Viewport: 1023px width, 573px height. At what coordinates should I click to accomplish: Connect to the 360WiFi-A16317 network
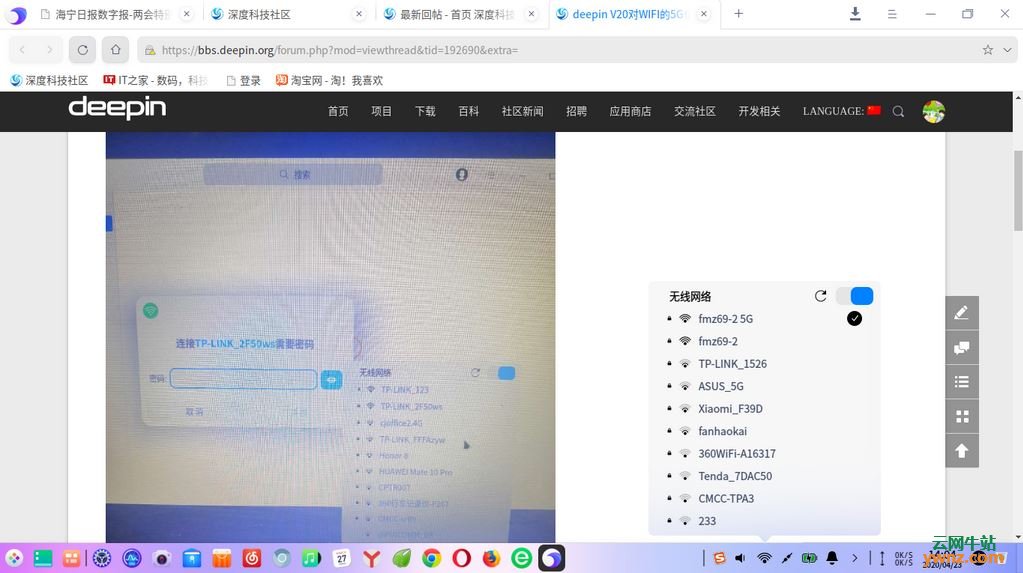[763, 454]
